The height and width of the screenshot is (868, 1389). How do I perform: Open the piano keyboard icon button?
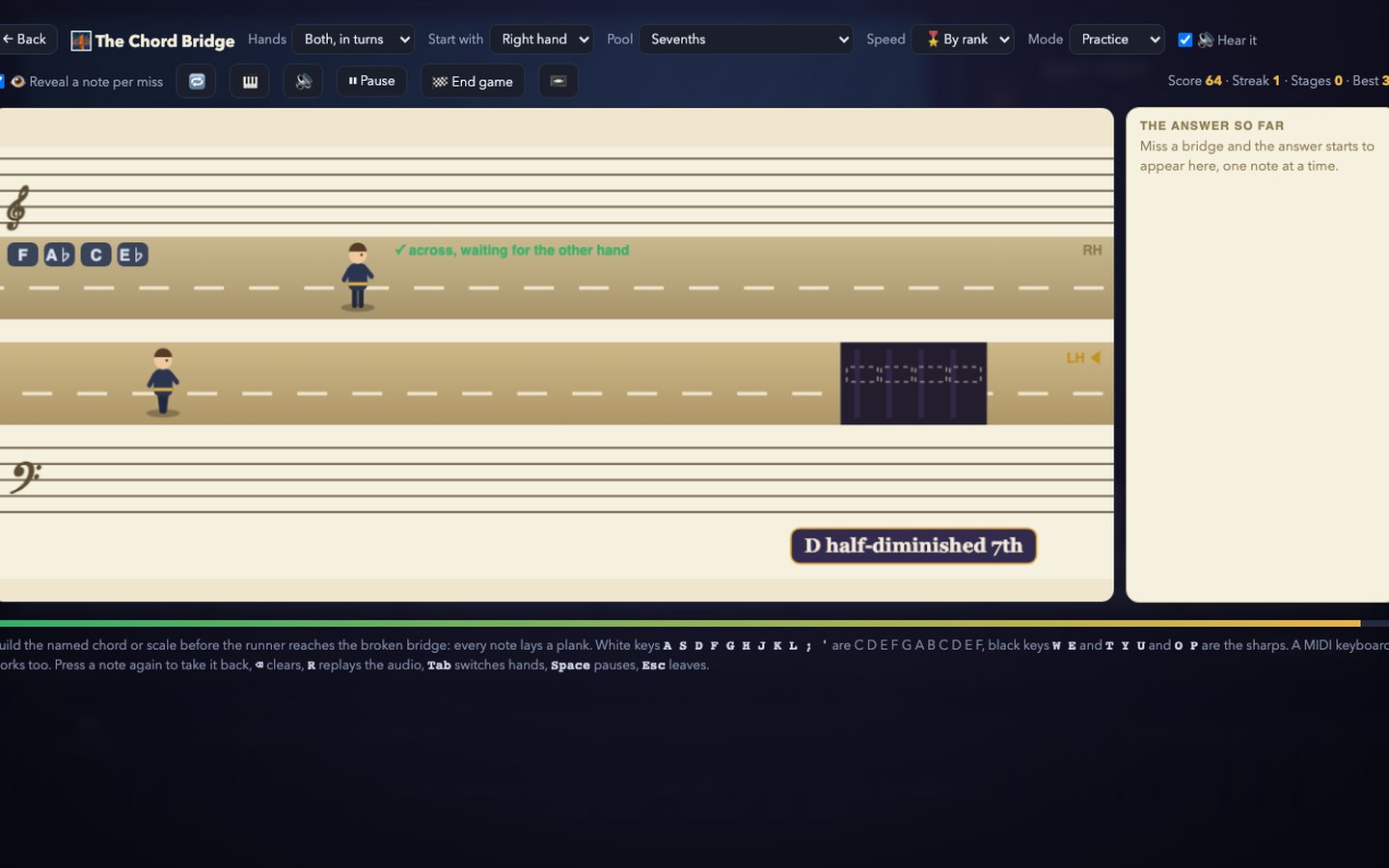pyautogui.click(x=250, y=81)
